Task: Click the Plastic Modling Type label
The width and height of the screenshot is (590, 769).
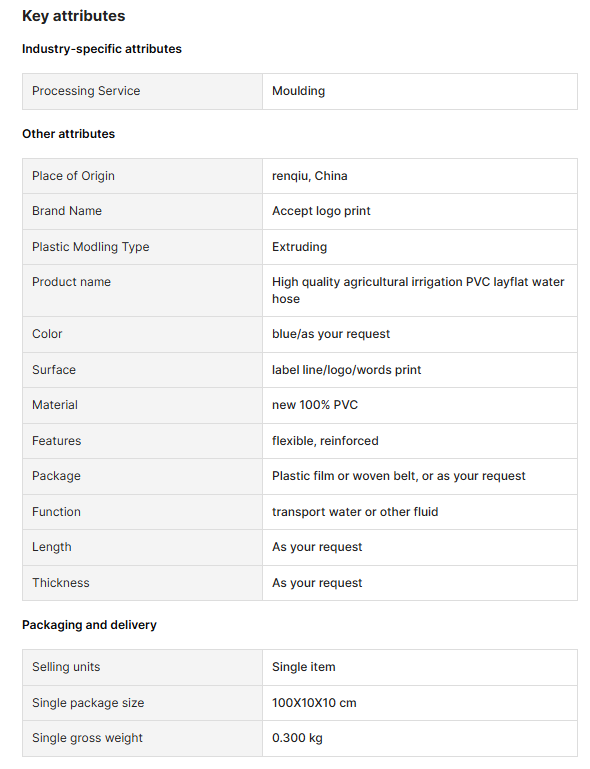Action: pos(91,247)
